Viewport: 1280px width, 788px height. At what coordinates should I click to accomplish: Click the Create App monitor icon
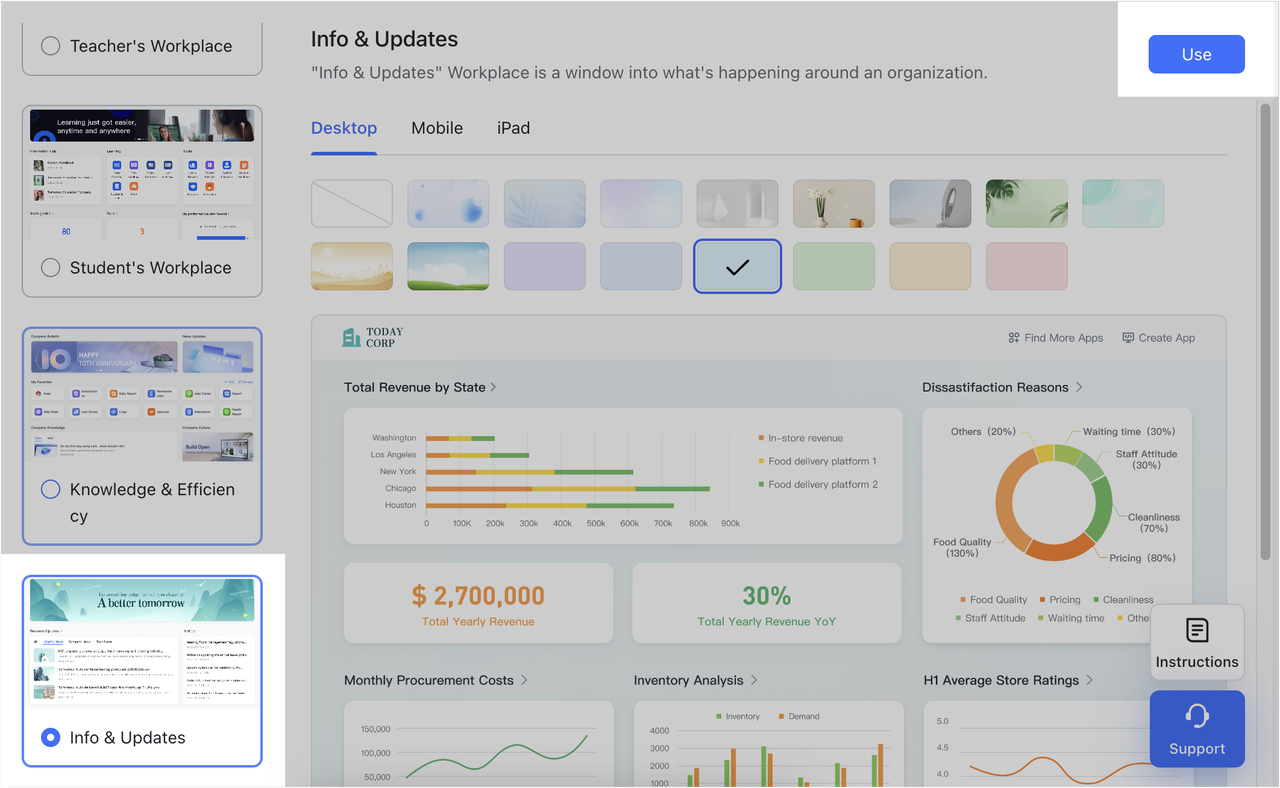(x=1128, y=338)
